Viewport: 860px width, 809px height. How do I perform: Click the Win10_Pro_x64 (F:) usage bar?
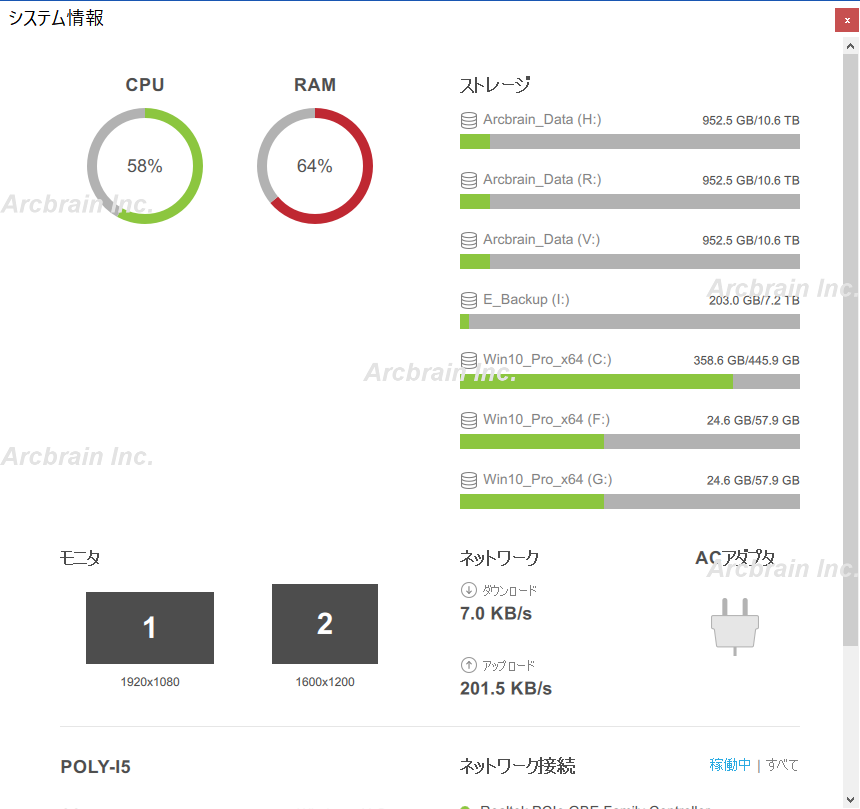630,442
